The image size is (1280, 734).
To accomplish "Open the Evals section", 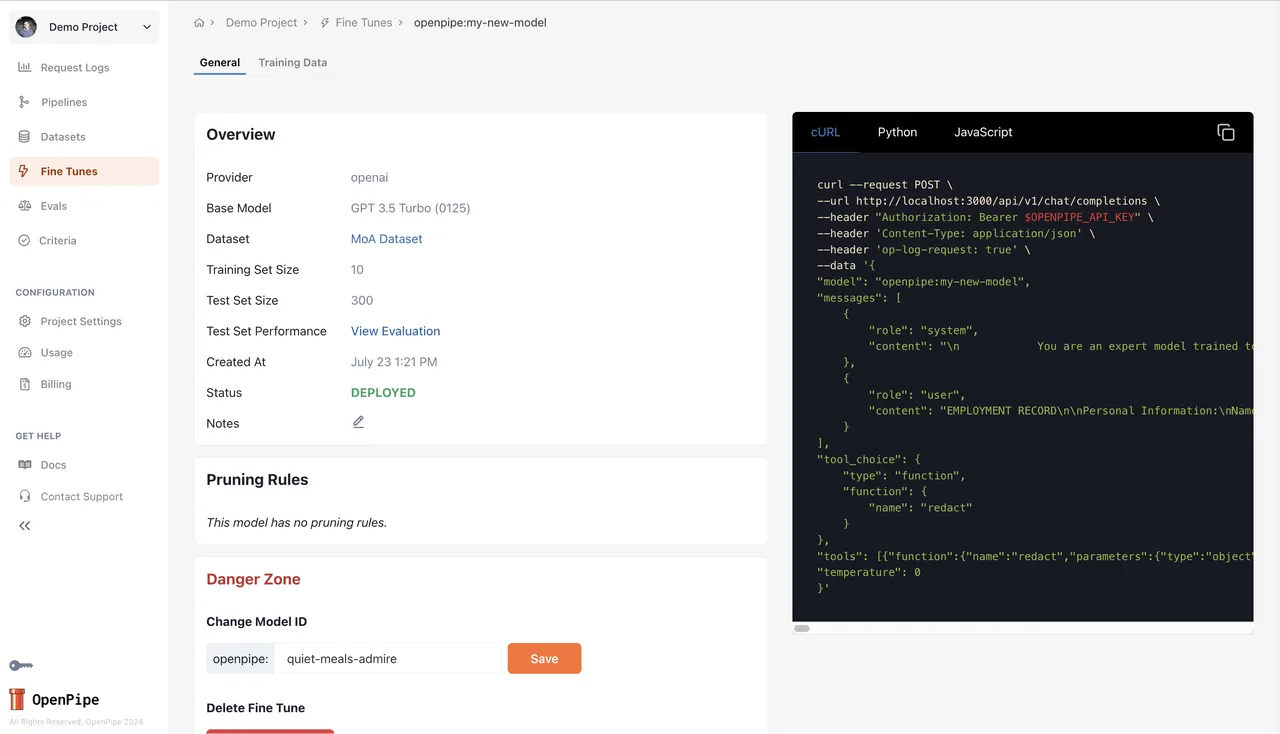I will (x=84, y=206).
